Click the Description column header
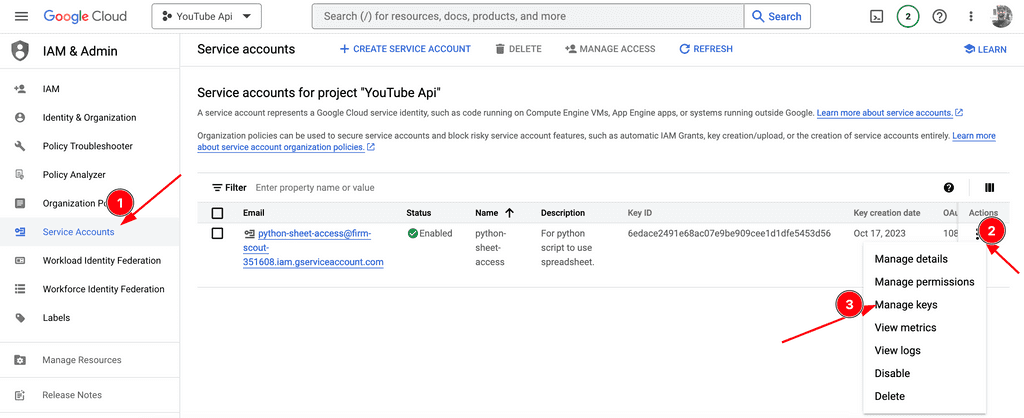1024x418 pixels. (563, 213)
